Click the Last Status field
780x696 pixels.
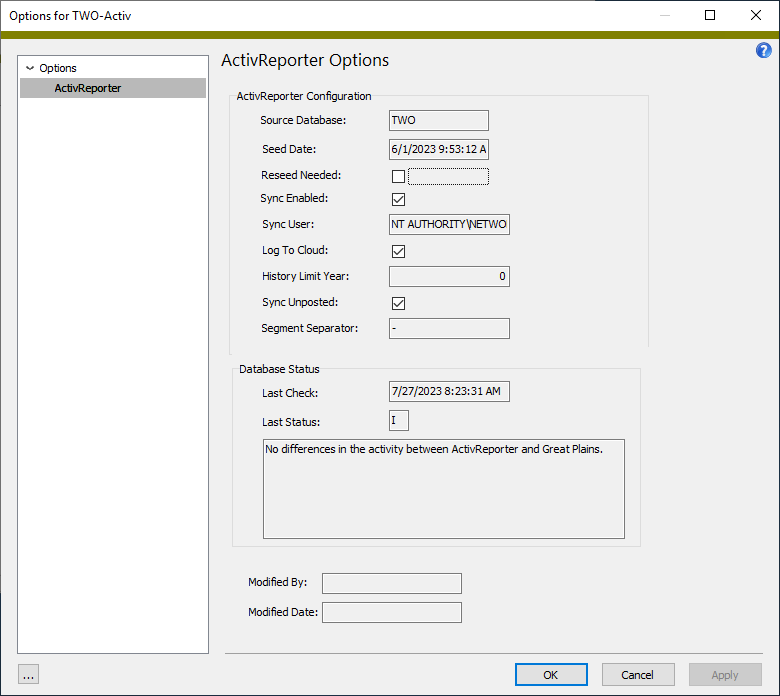point(399,420)
